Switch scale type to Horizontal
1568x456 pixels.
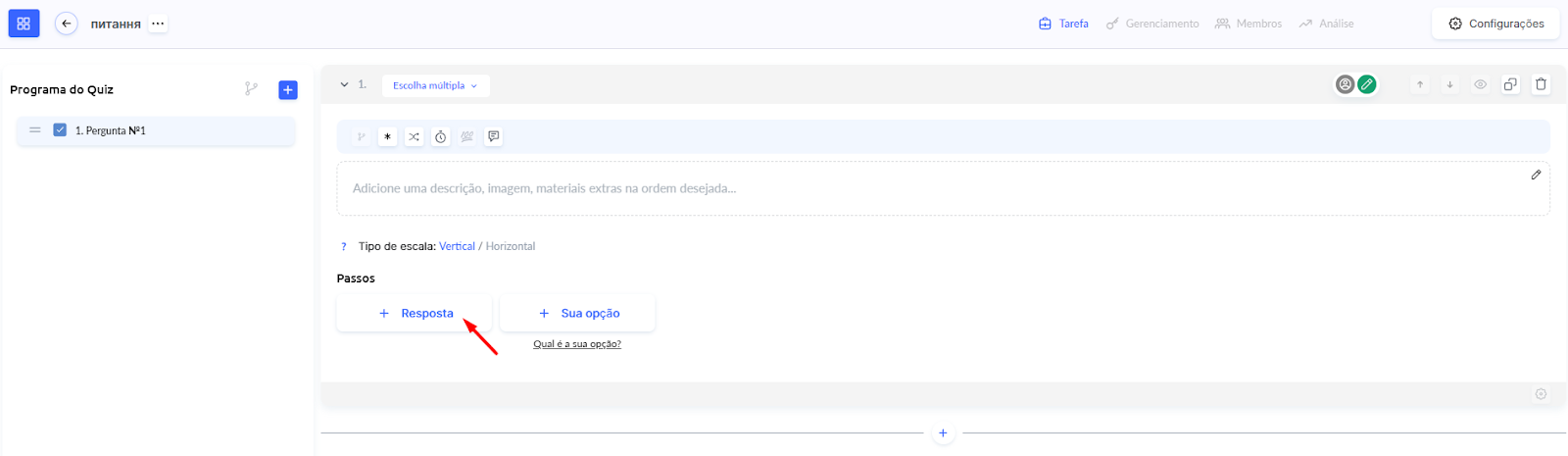pyautogui.click(x=511, y=246)
